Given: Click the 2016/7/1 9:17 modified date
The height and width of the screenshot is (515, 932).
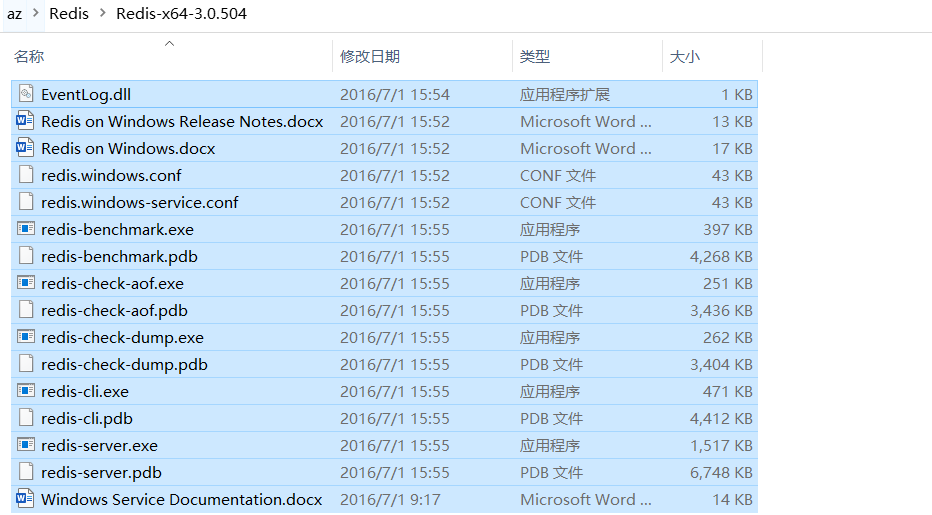Looking at the screenshot, I should pyautogui.click(x=390, y=500).
